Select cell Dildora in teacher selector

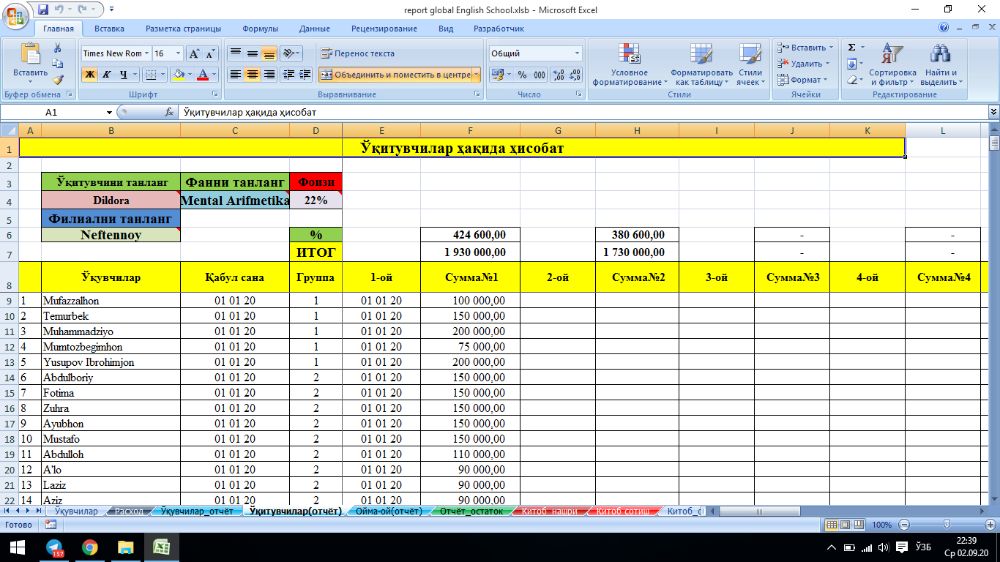[111, 200]
